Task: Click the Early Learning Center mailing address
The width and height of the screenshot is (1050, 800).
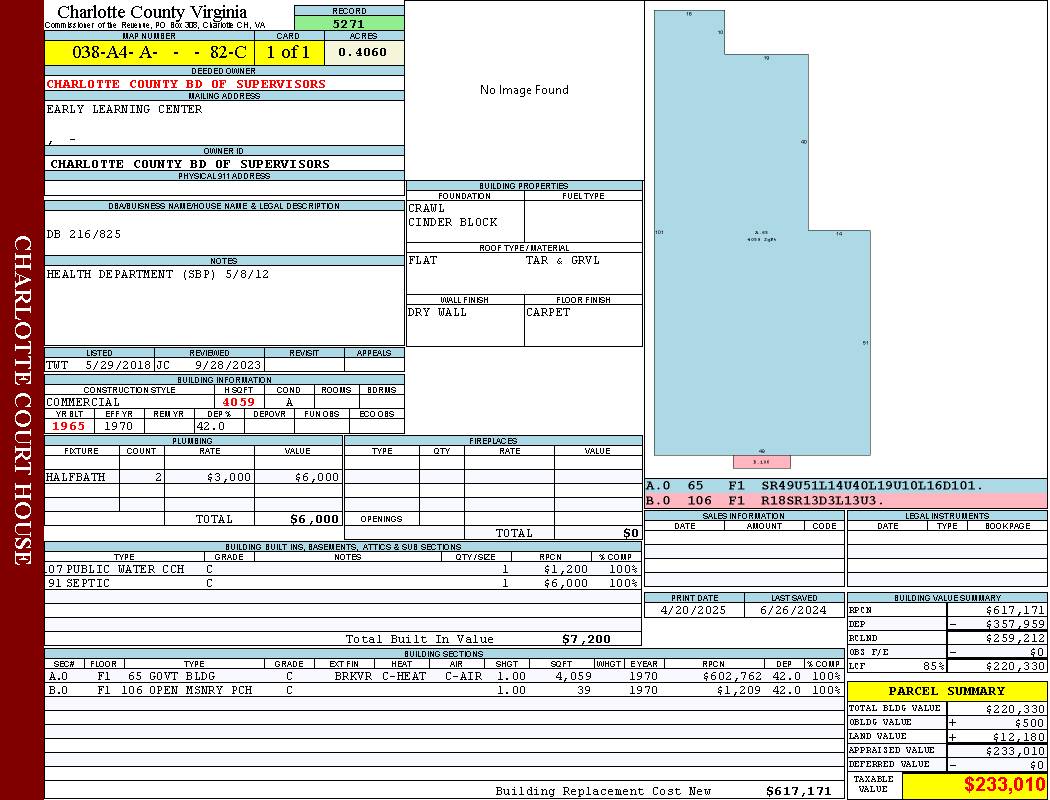Action: [124, 109]
